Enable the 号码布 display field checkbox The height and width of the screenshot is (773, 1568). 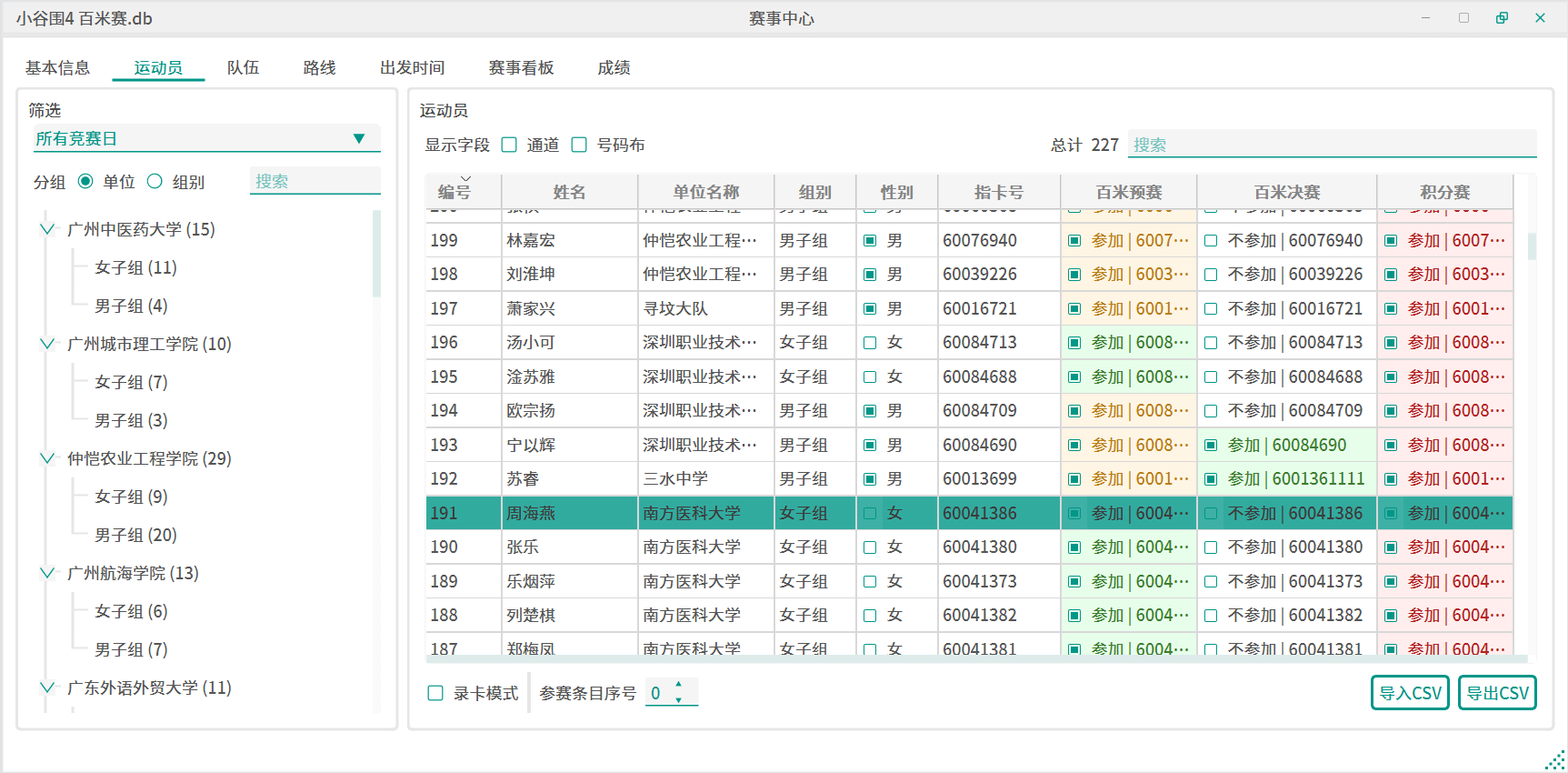(579, 146)
